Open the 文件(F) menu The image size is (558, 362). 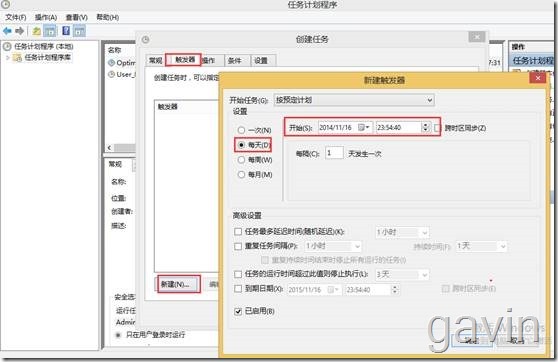16,17
